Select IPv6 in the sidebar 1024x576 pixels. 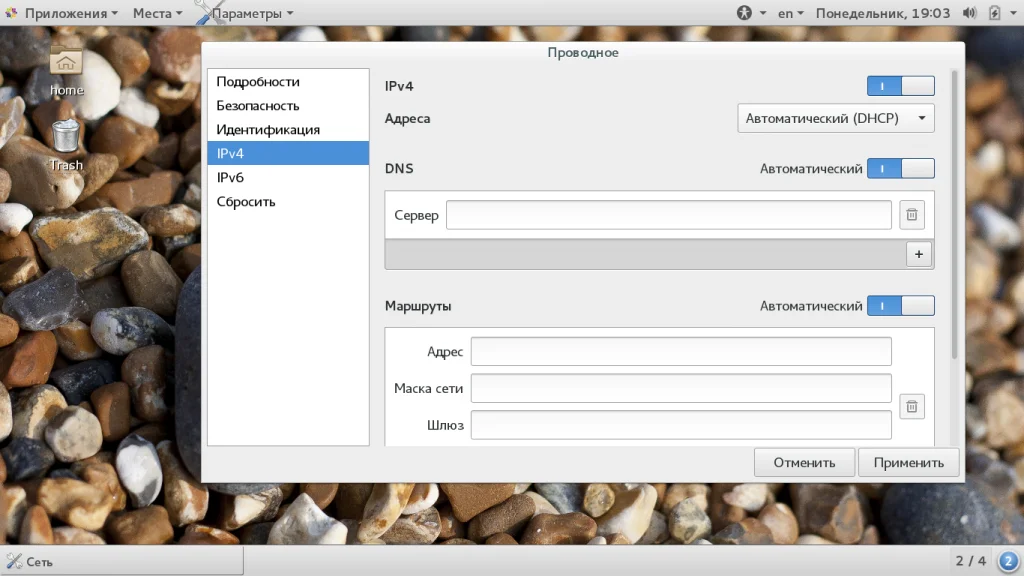pyautogui.click(x=230, y=178)
